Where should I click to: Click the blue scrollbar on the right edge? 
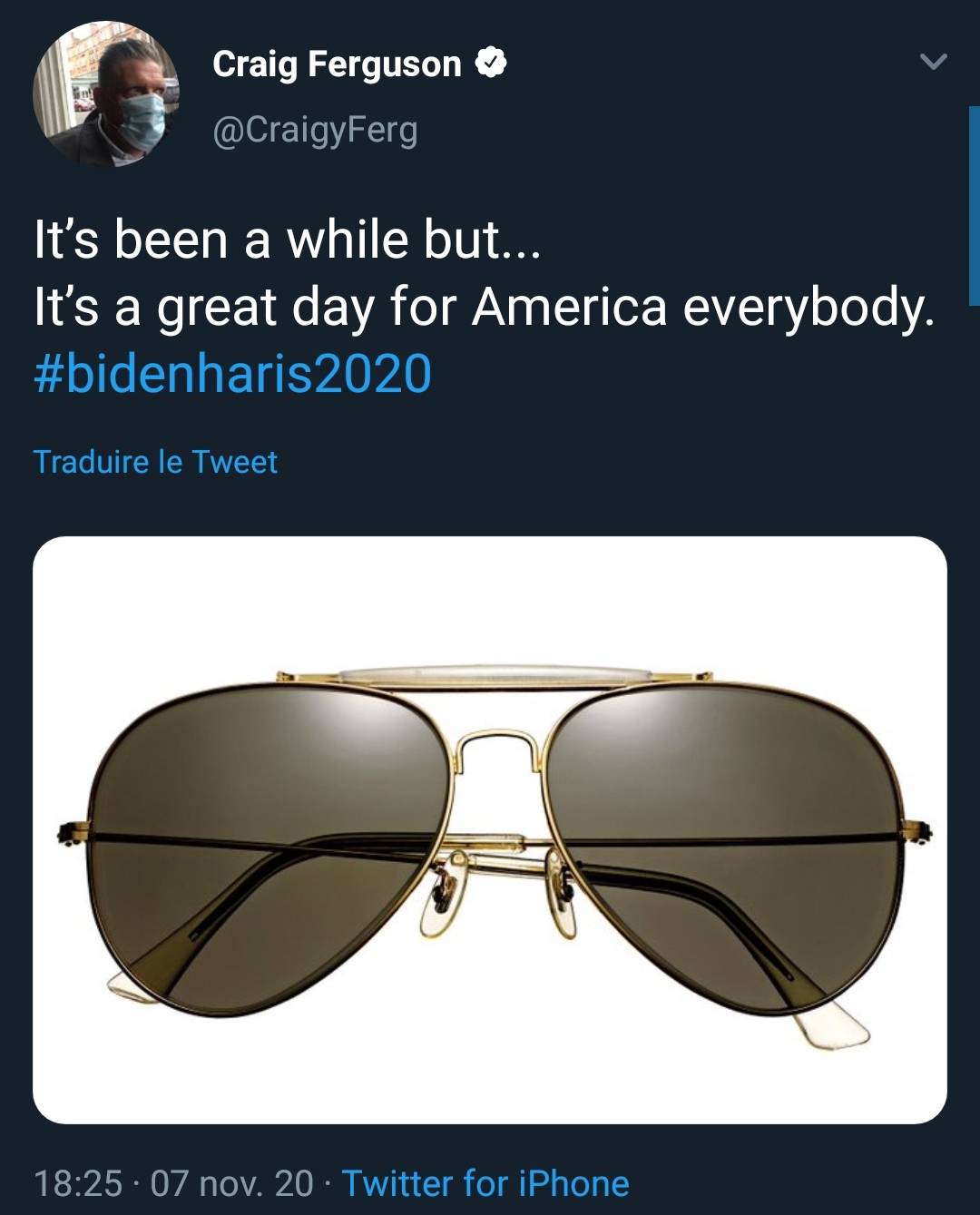[x=974, y=205]
